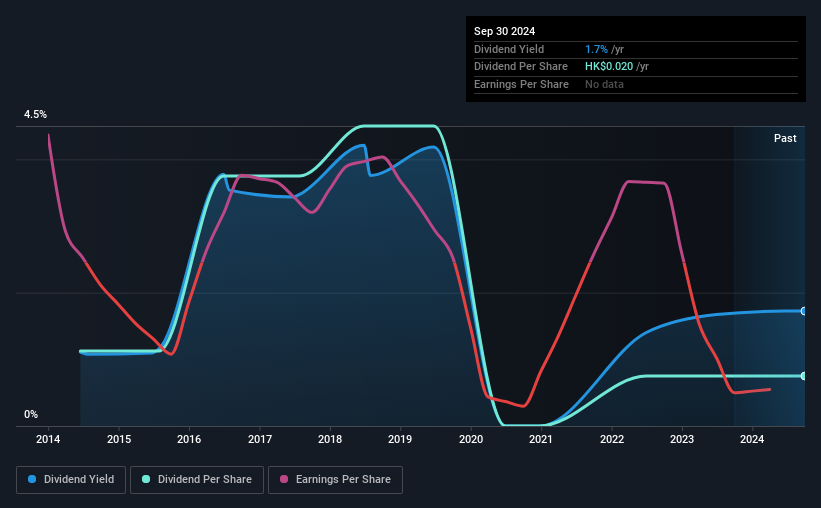821x508 pixels.
Task: Click the tooltip Dividend Yield row label
Action: pos(509,49)
